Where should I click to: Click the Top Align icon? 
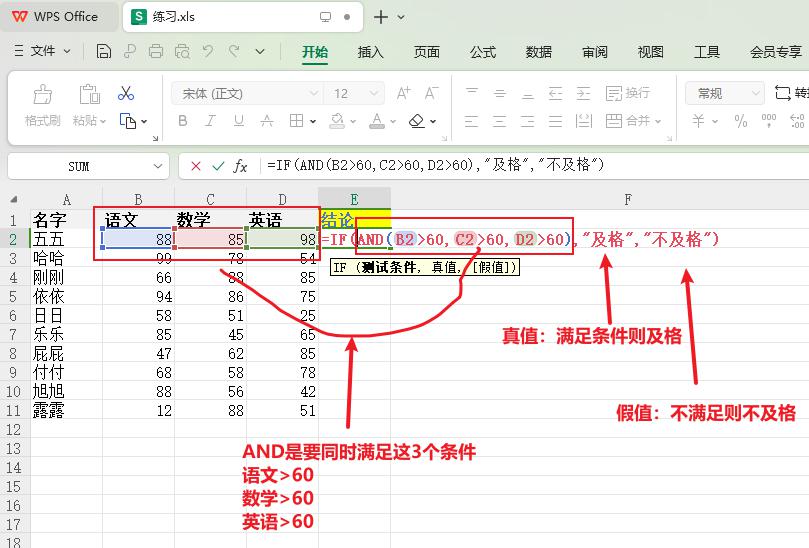click(x=472, y=93)
